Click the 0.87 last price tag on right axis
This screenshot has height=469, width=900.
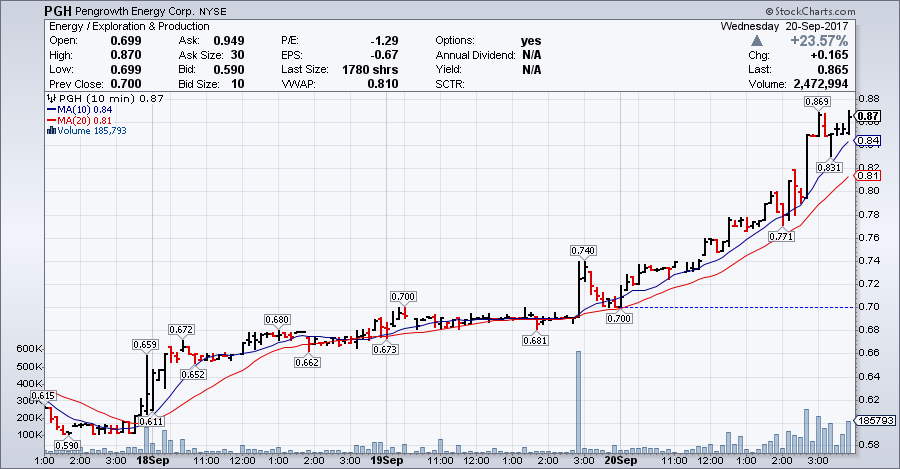(867, 117)
